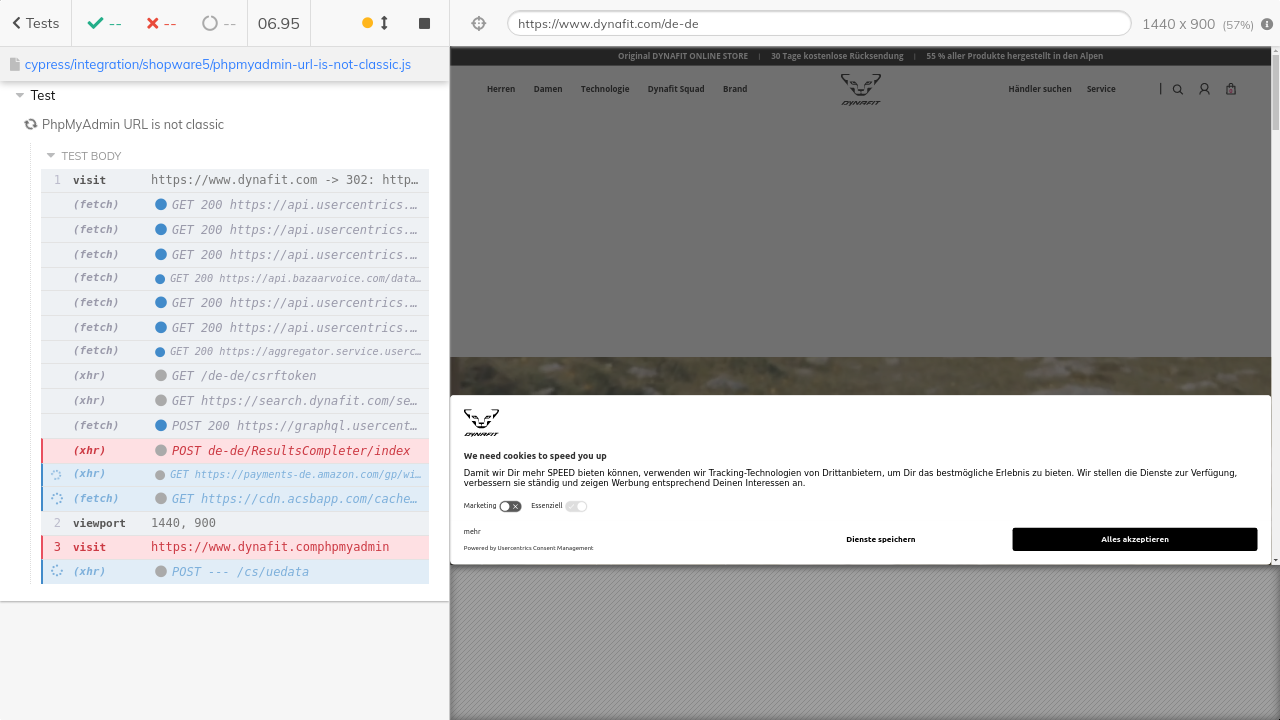This screenshot has width=1280, height=720.
Task: Toggle the Essenziell cookies switch
Action: tap(576, 506)
